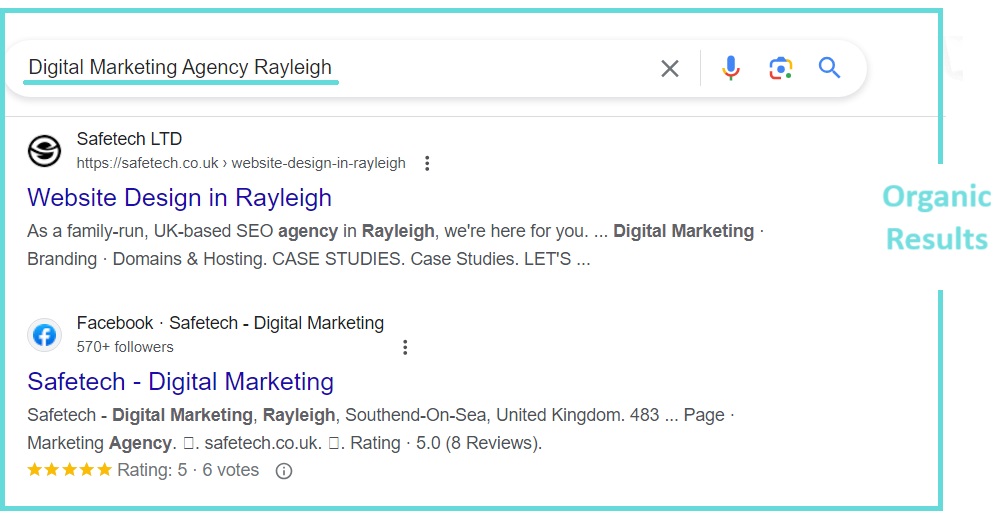Clear the search query with the X icon

pyautogui.click(x=670, y=68)
